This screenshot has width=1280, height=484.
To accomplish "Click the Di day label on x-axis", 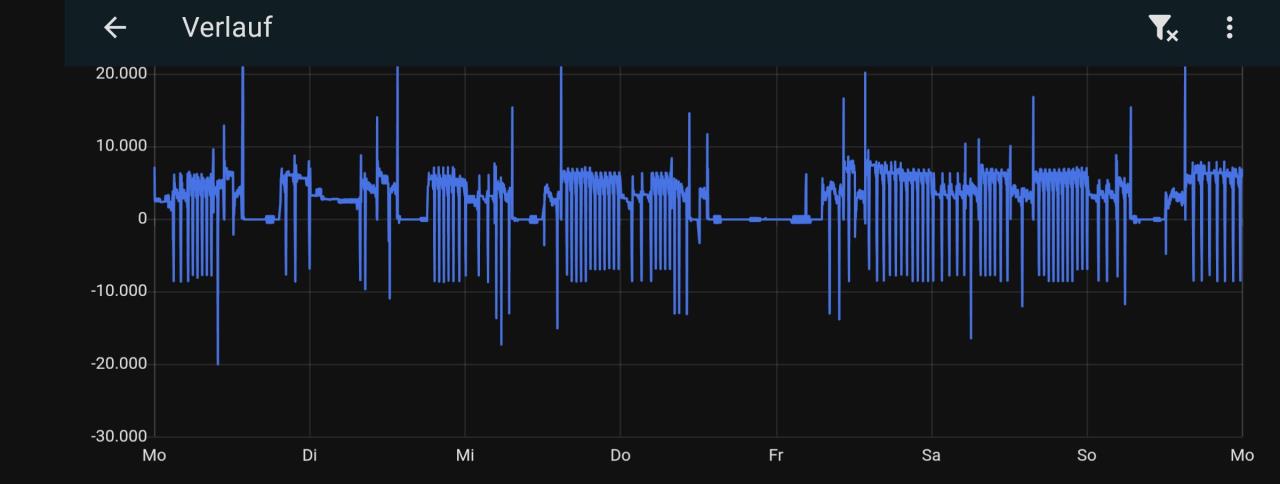I will pos(309,456).
